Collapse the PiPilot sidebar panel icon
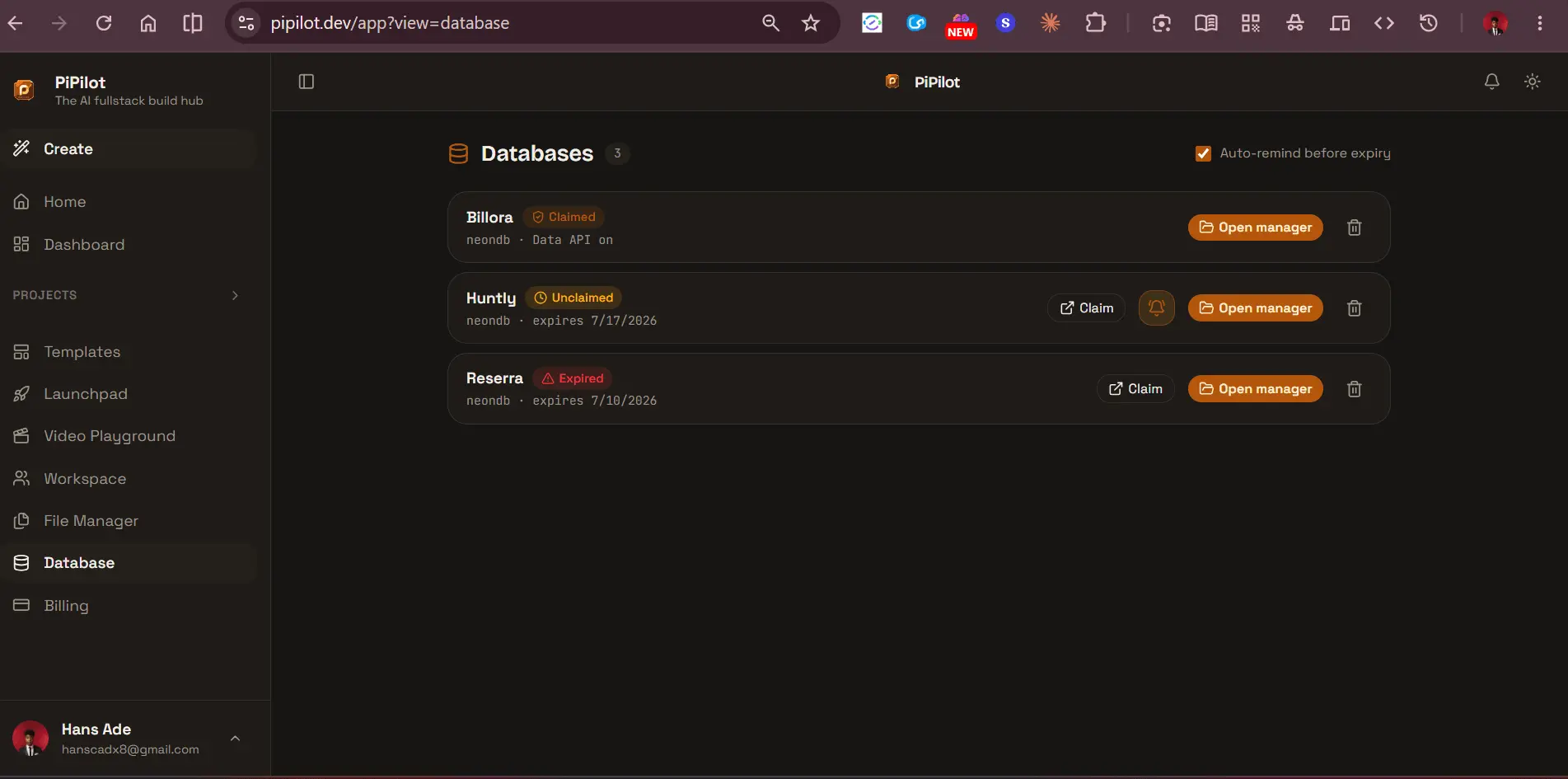The image size is (1568, 779). (307, 82)
